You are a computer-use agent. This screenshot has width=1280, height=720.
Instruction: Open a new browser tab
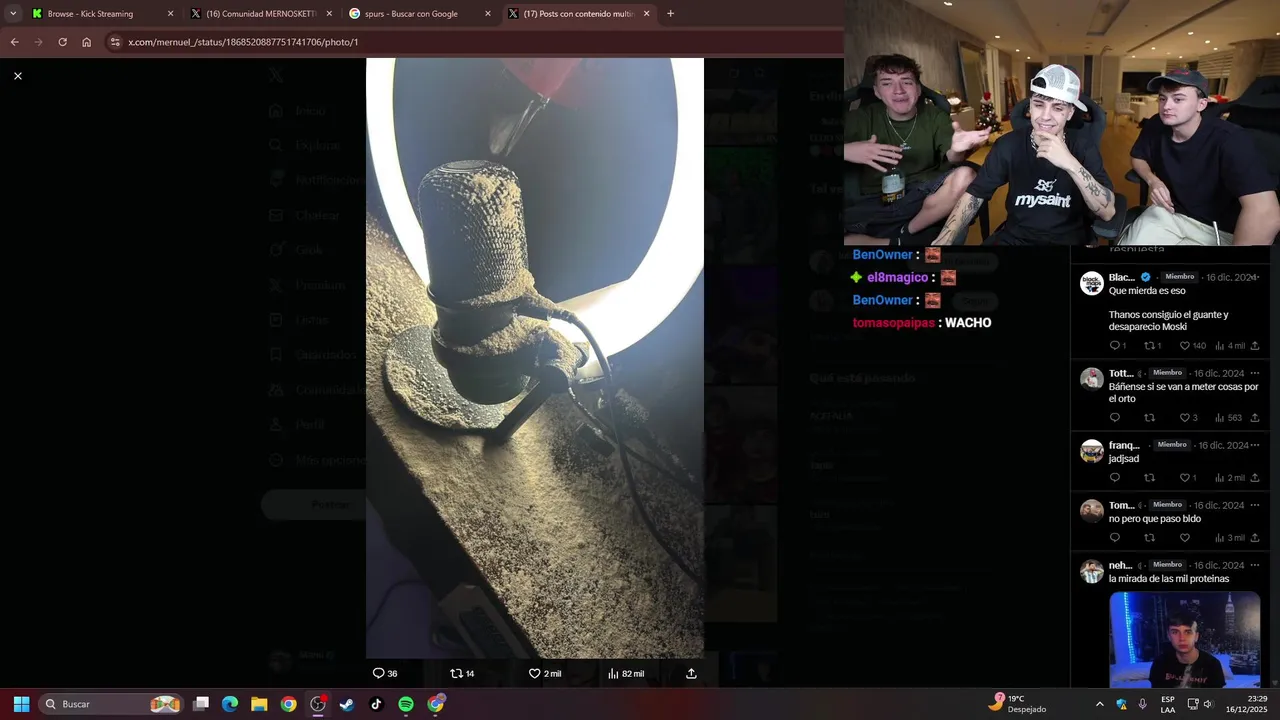click(670, 13)
